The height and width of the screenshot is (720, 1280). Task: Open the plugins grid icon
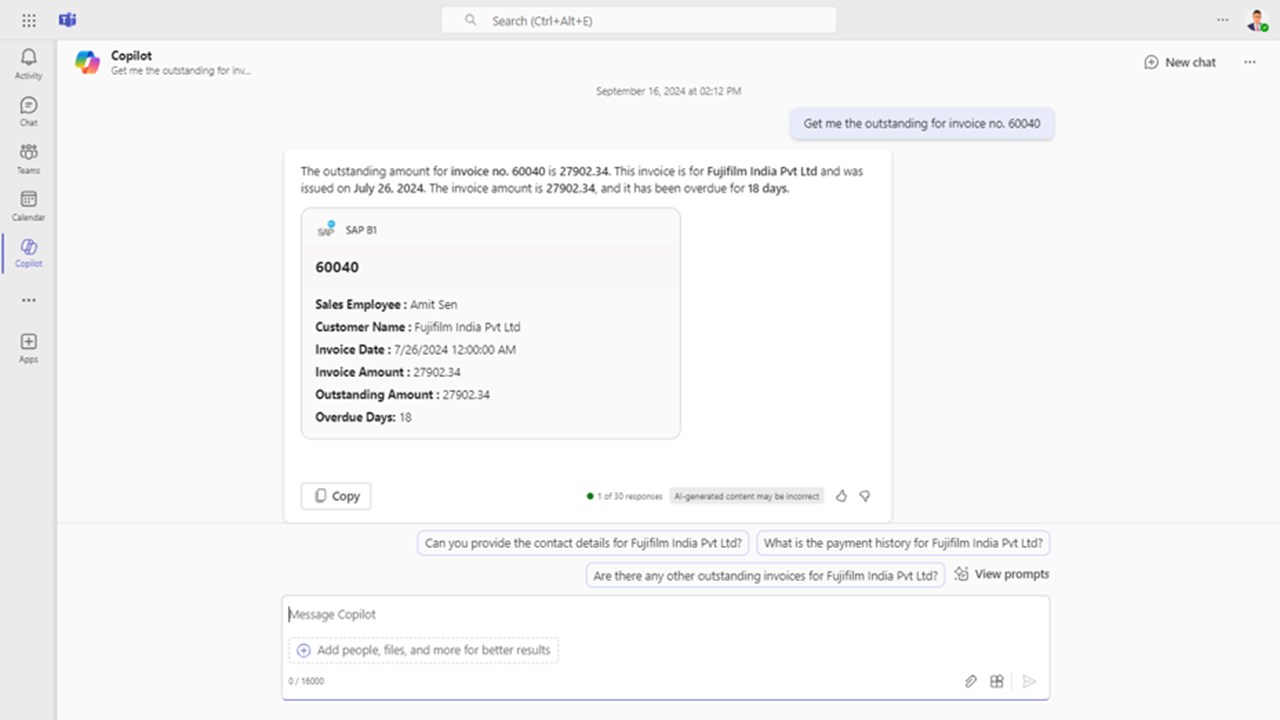[x=997, y=681]
